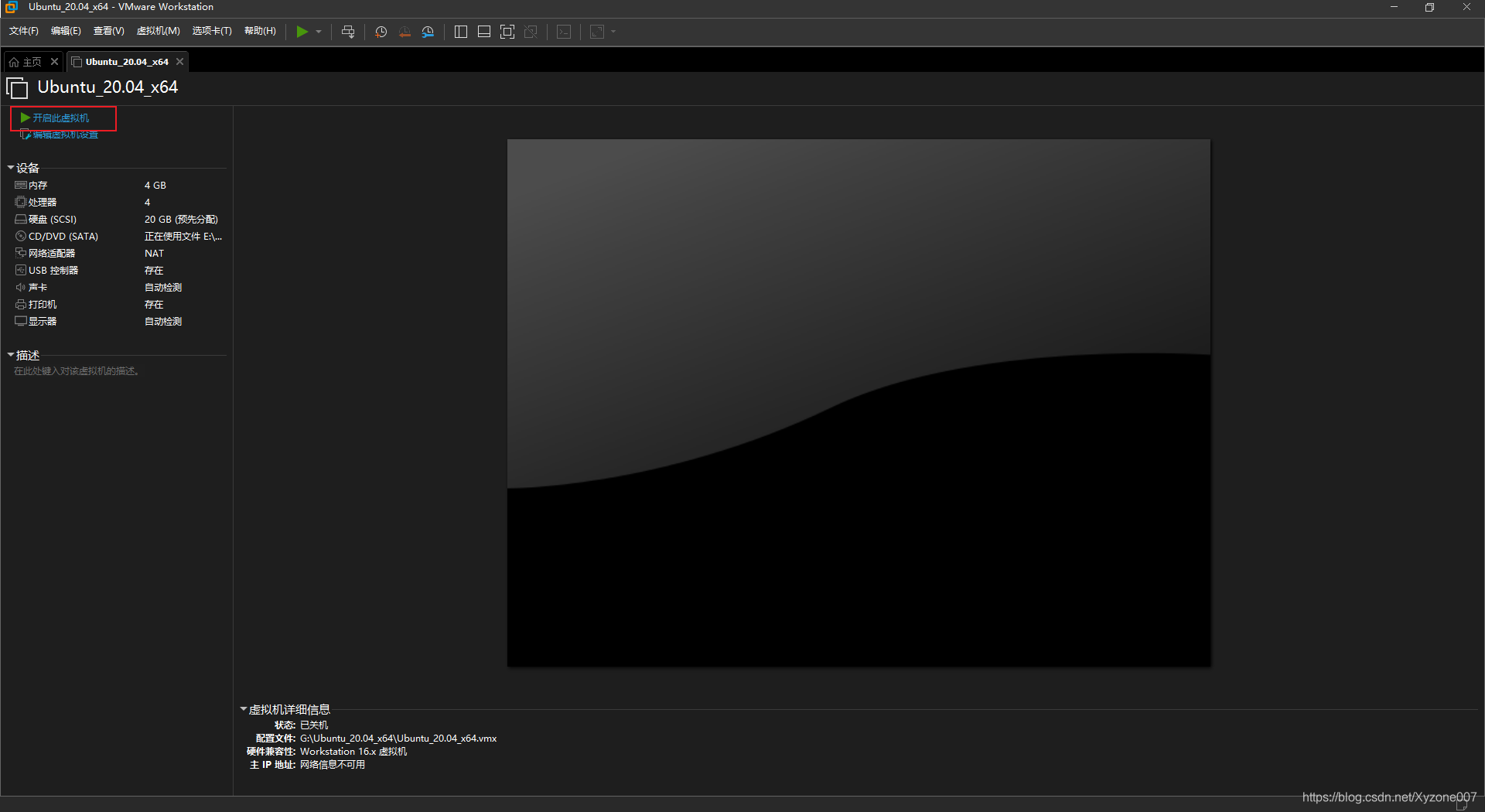Click the VMware Workstation title bar icon

(11, 7)
